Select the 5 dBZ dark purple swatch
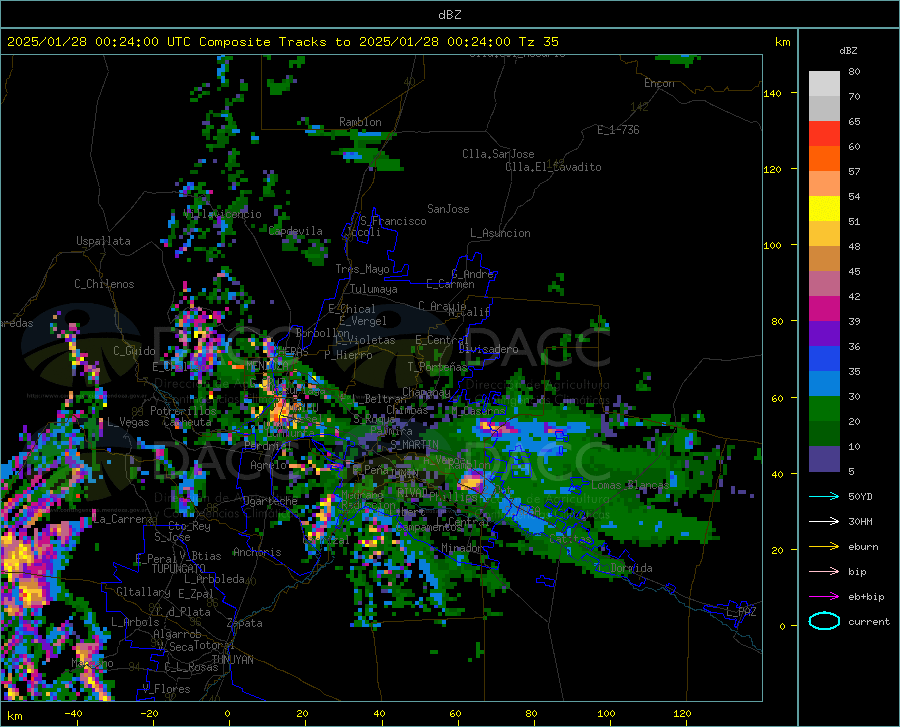 [x=824, y=458]
